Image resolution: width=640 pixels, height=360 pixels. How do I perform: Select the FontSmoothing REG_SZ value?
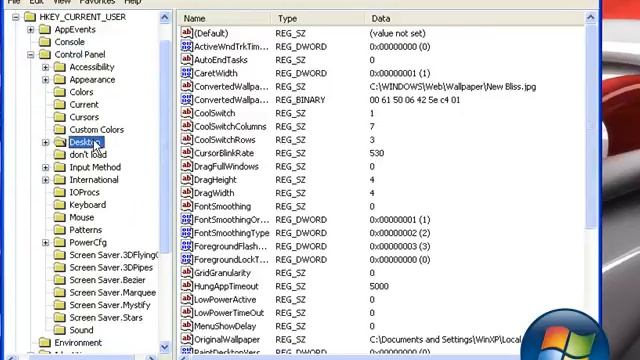click(222, 206)
